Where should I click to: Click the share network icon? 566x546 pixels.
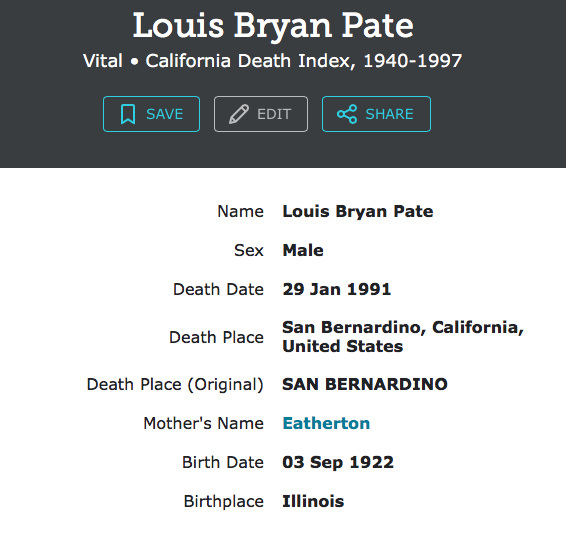[x=347, y=114]
